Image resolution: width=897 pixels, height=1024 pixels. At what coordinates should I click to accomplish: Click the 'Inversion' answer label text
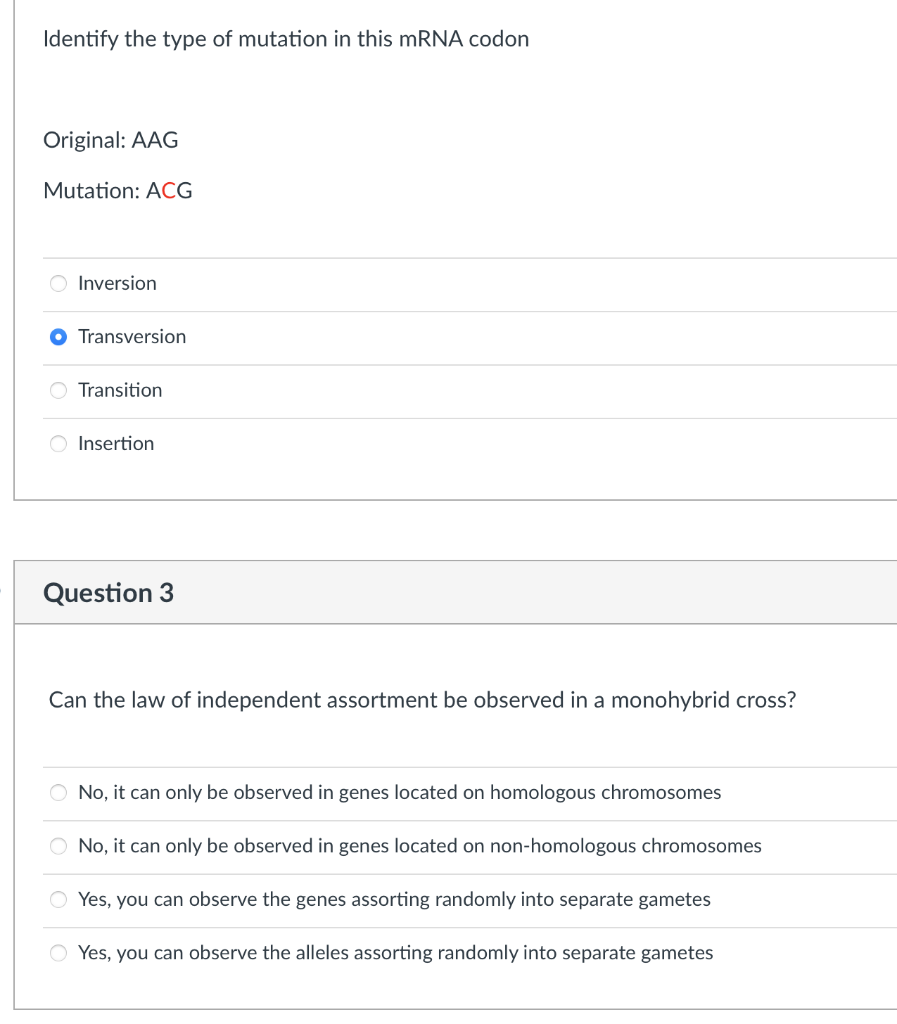coord(117,284)
